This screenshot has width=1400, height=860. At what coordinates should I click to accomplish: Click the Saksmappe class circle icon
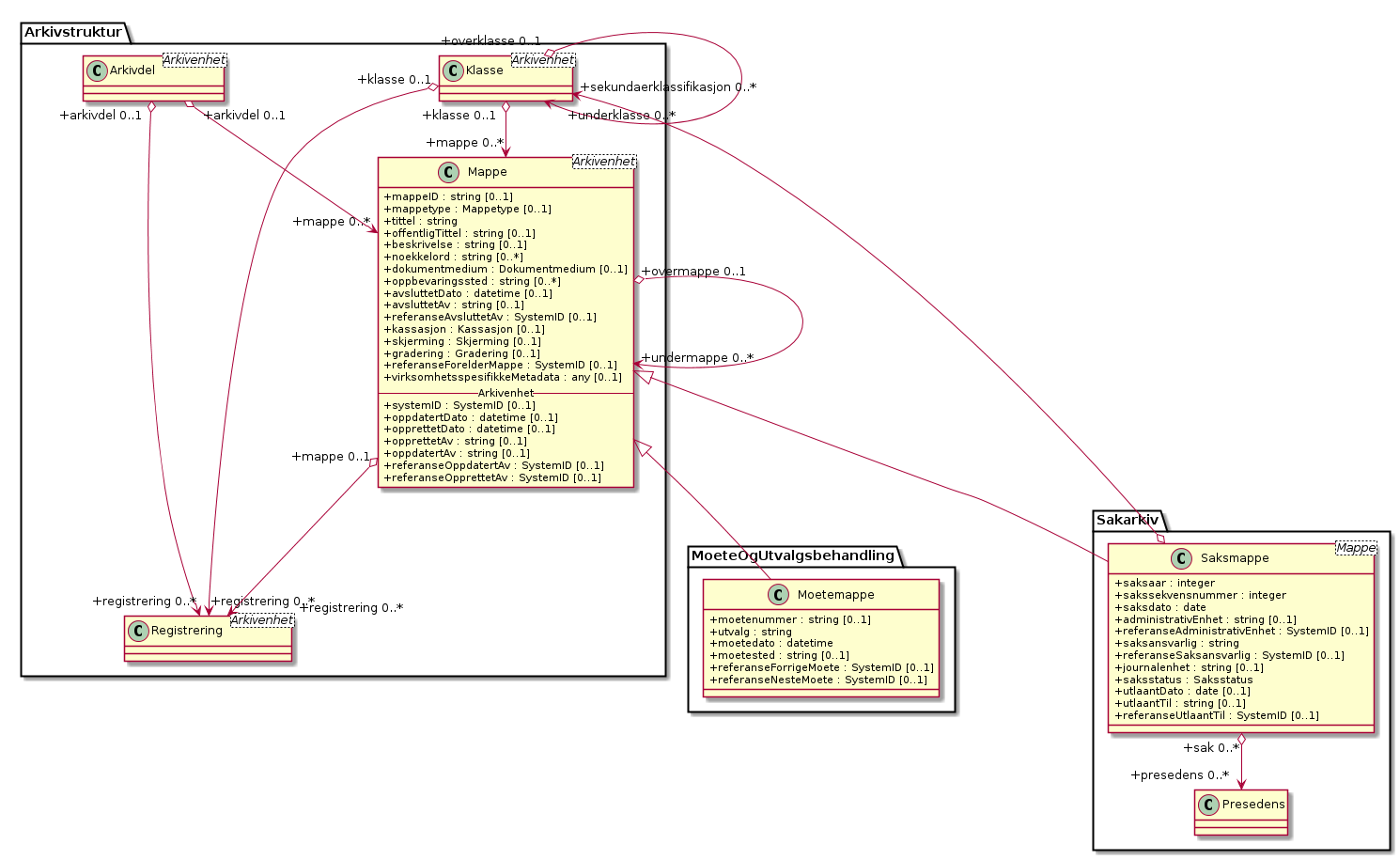coord(1183,558)
